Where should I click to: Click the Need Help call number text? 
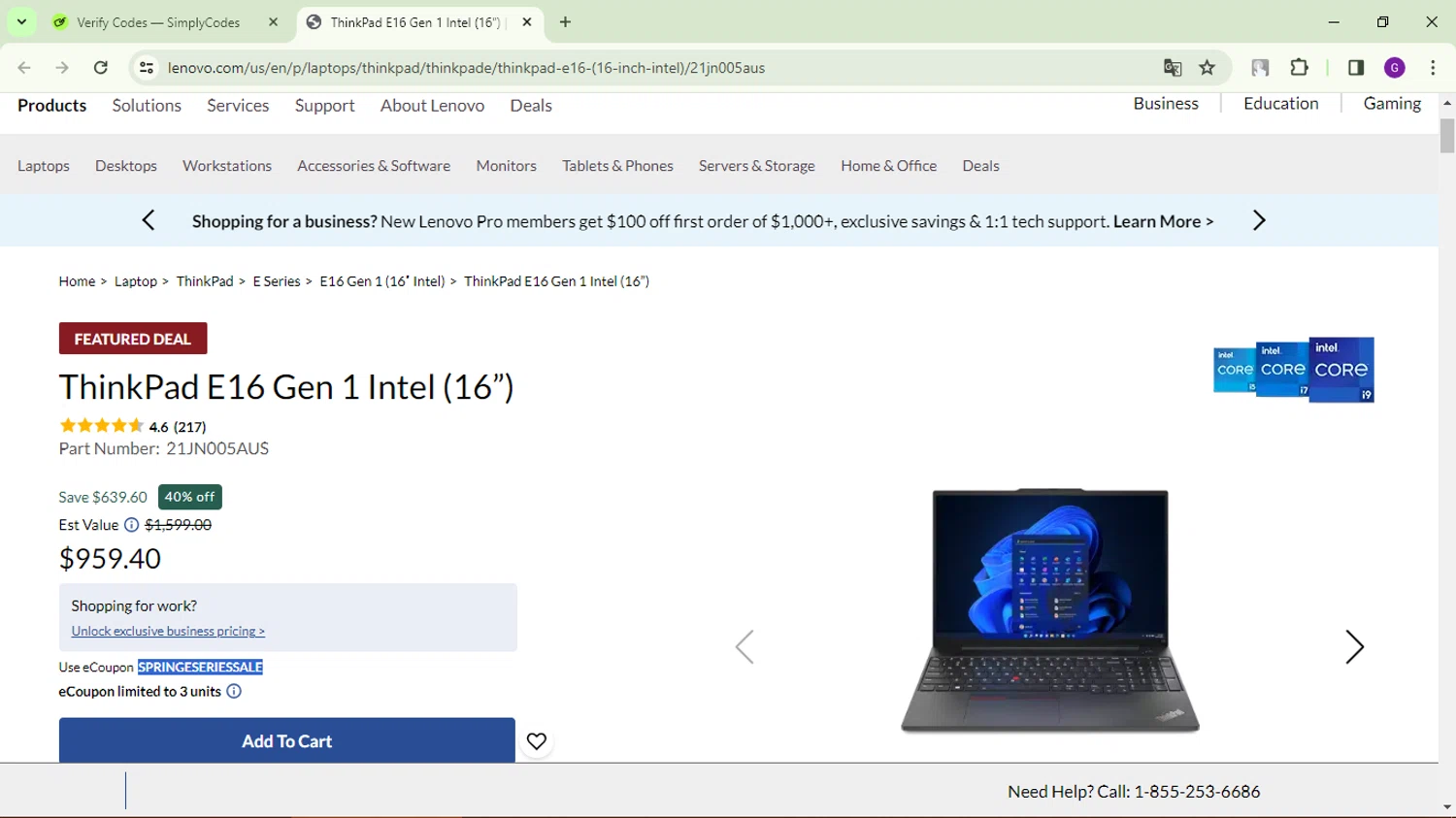[1134, 792]
